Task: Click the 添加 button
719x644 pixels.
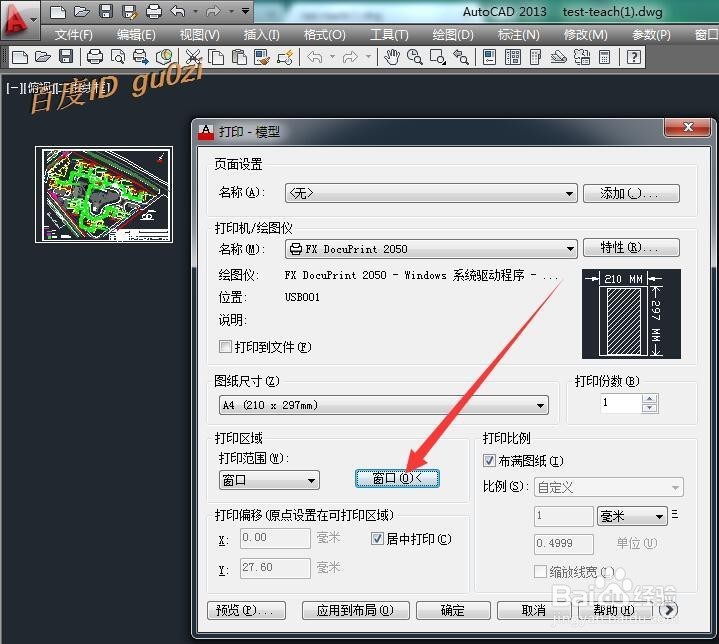Action: coord(631,194)
